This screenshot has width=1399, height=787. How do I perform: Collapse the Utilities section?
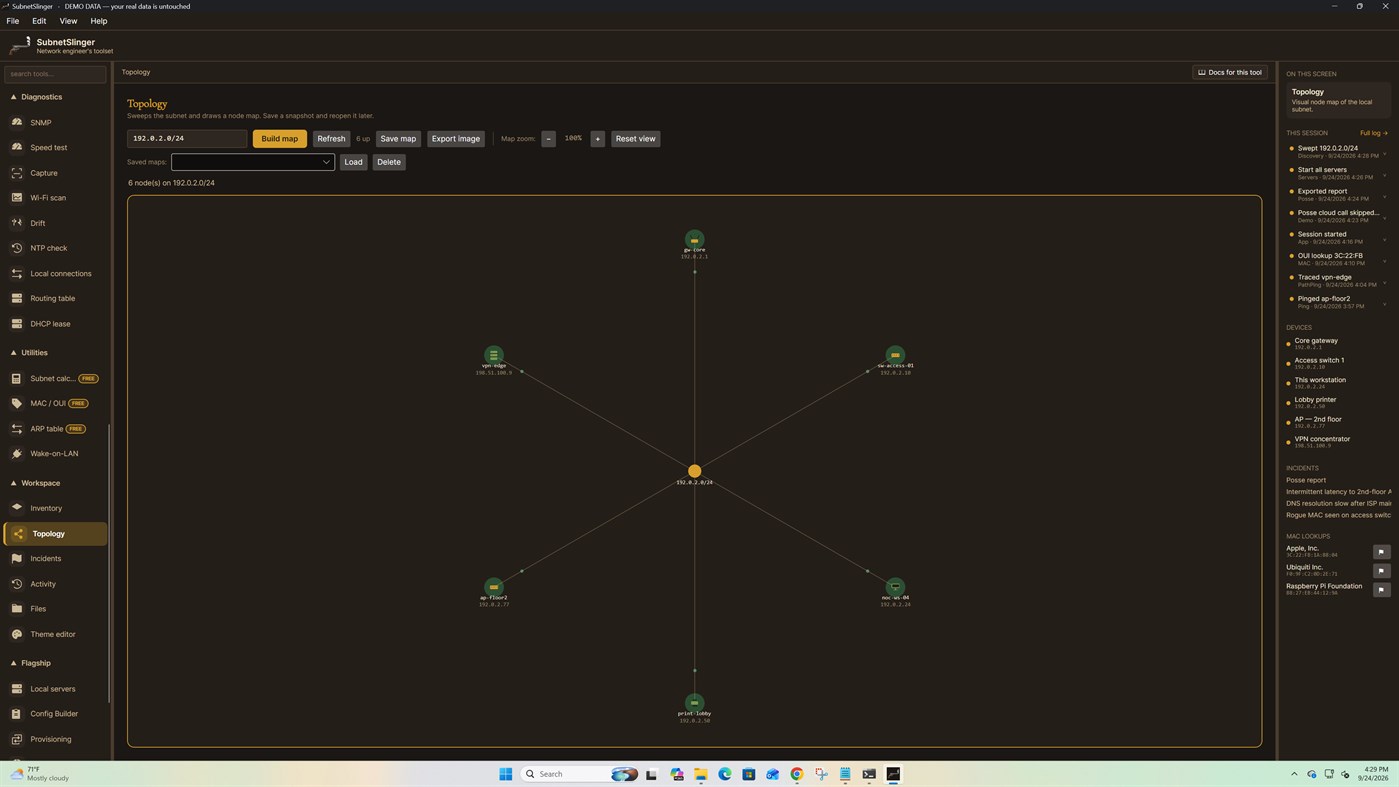[13, 353]
